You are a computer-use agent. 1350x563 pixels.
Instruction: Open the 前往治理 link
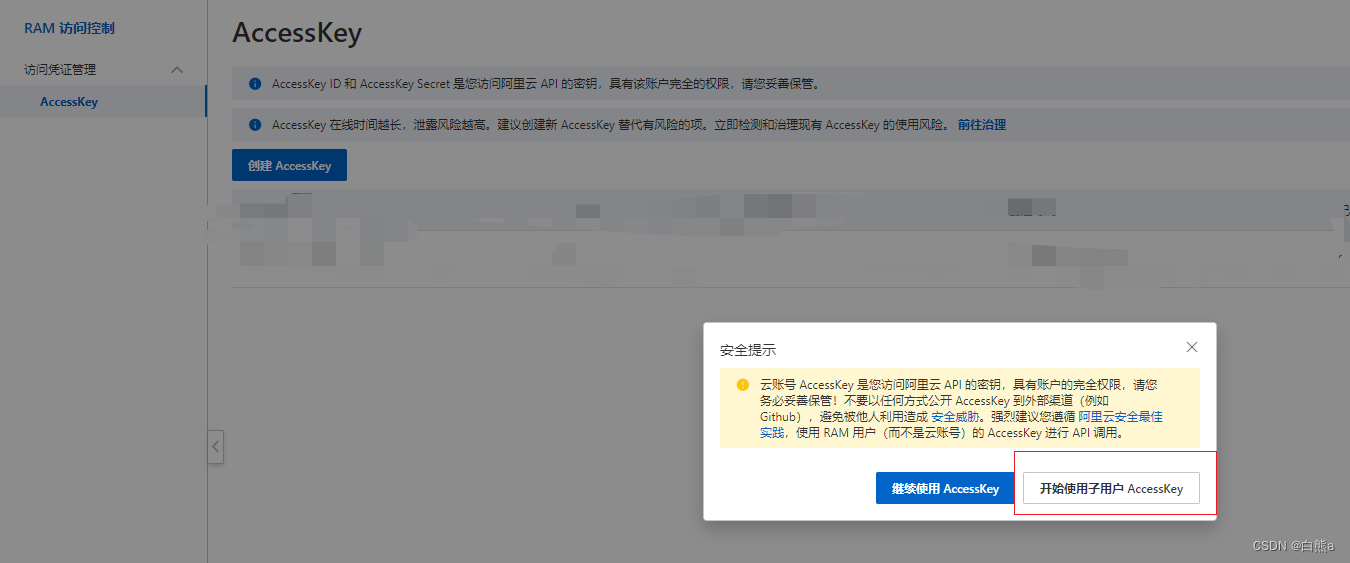[982, 125]
